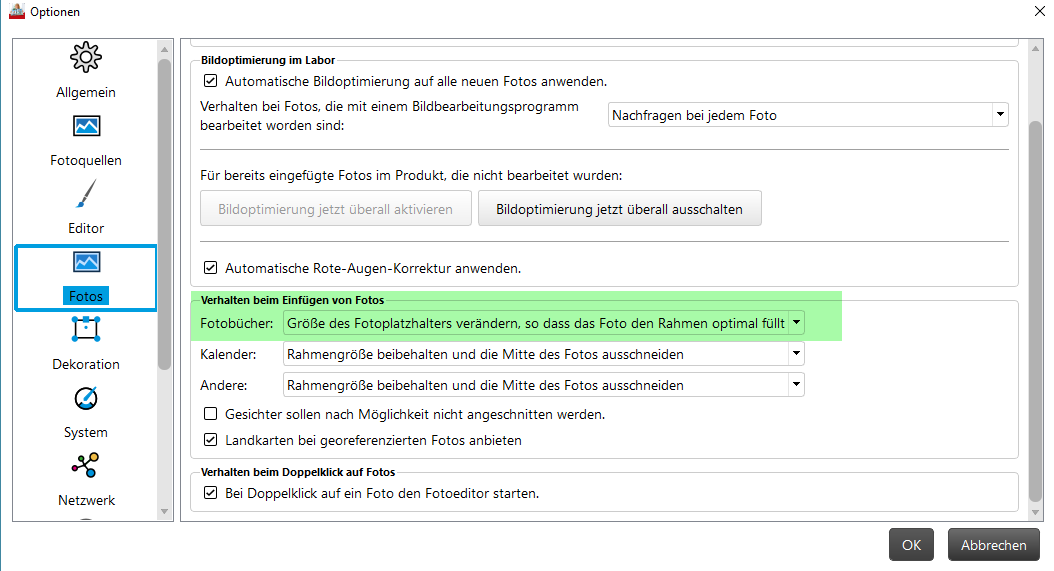Click the sidebar scroll down arrow
1054x571 pixels.
click(165, 511)
